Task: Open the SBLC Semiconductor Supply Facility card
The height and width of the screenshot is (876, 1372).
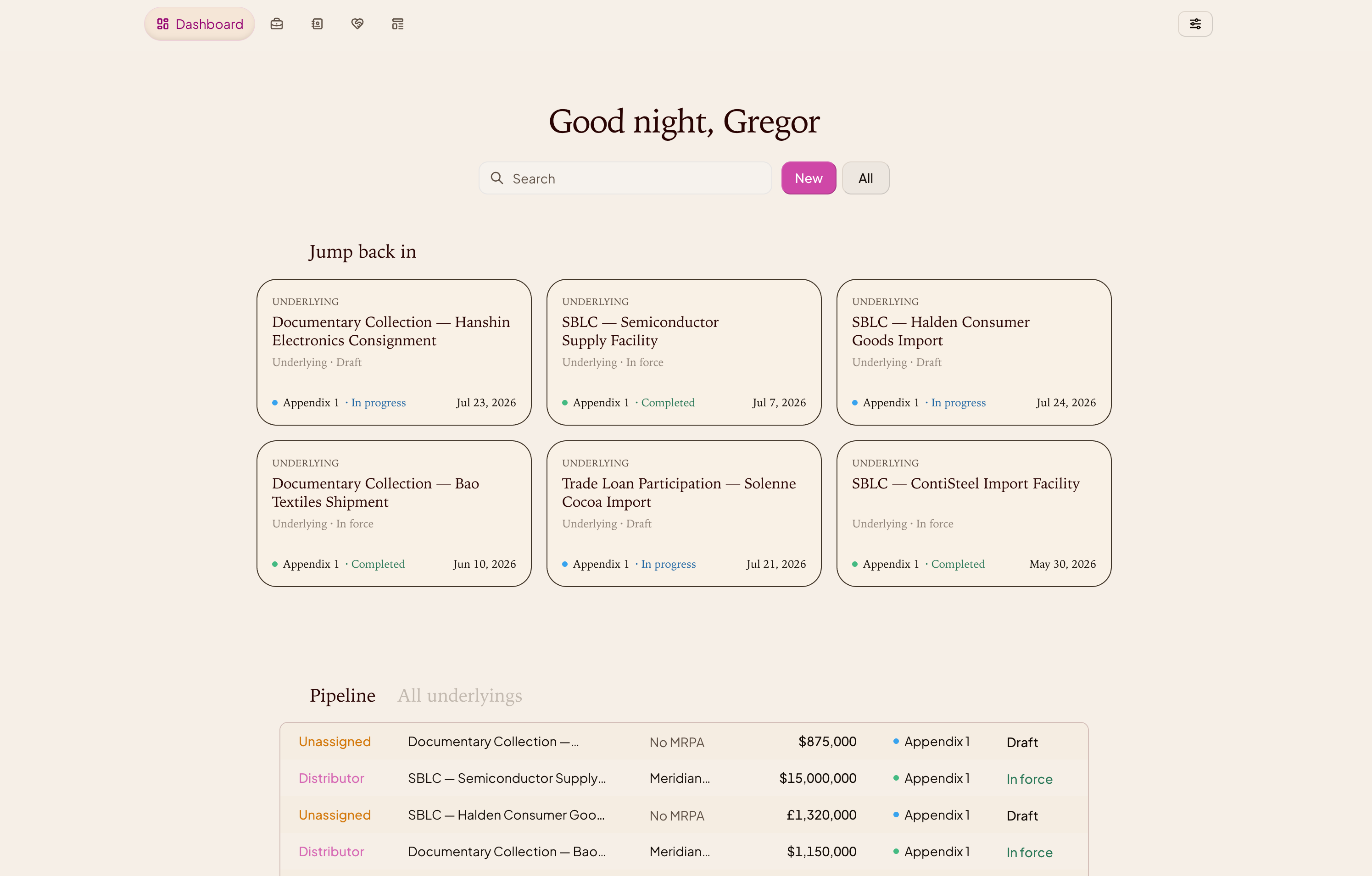Action: coord(684,352)
